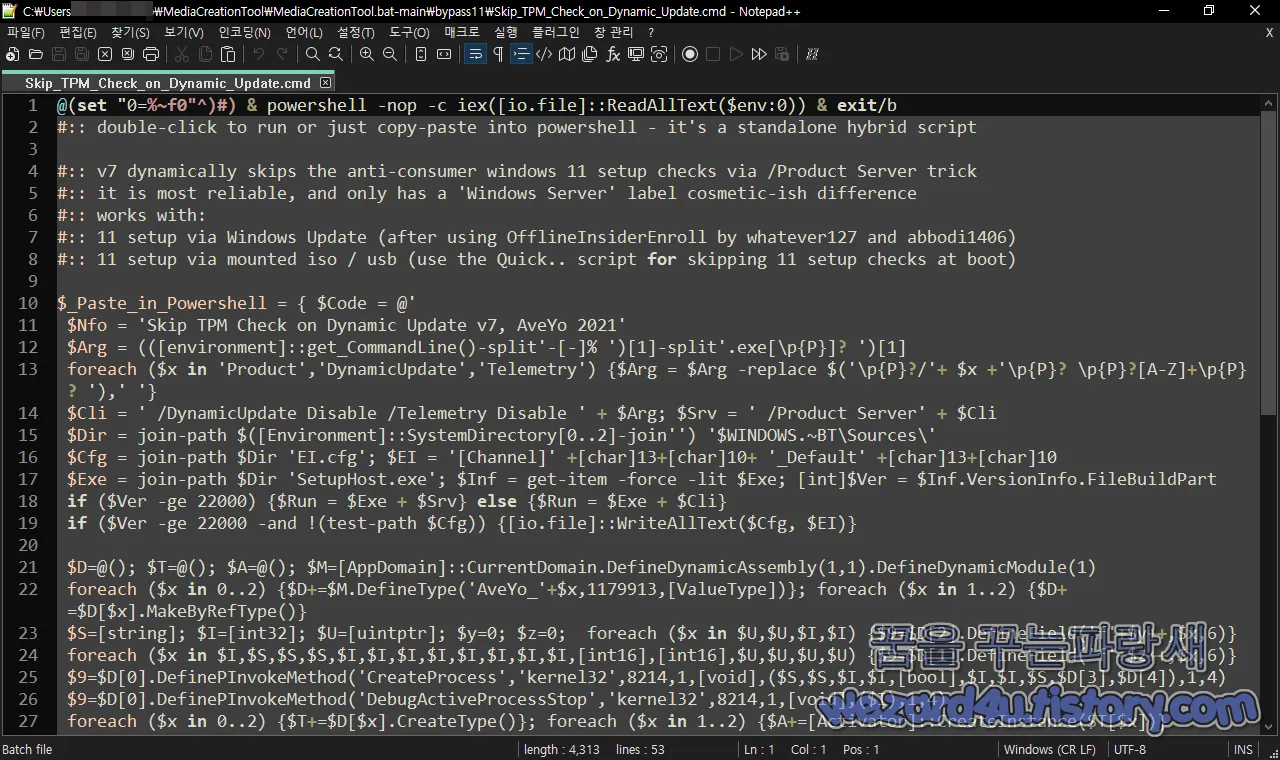Open the 도구(O) menu
This screenshot has height=760, width=1280.
tap(409, 33)
